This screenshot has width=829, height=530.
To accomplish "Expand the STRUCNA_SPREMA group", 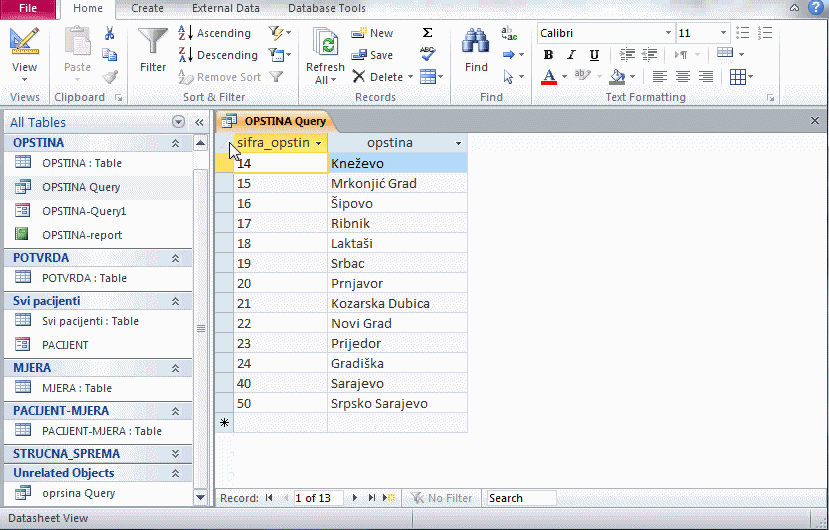I will click(175, 454).
